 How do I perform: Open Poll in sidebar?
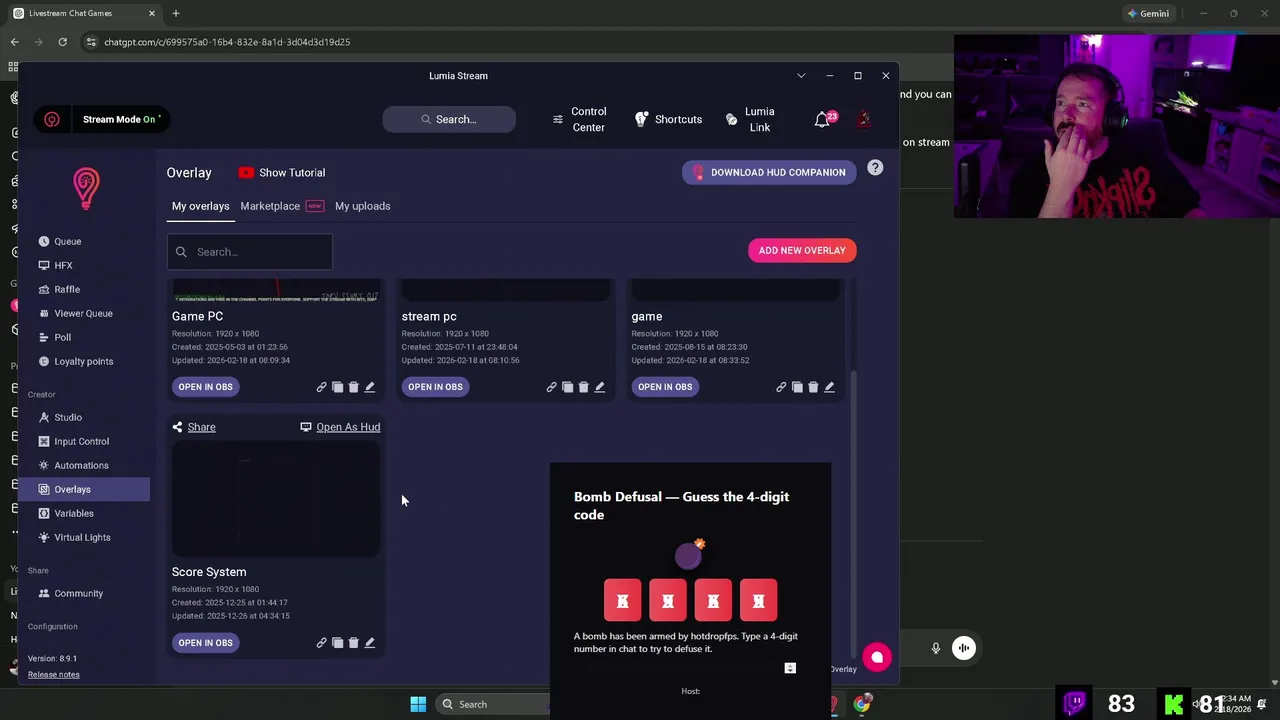click(84, 337)
